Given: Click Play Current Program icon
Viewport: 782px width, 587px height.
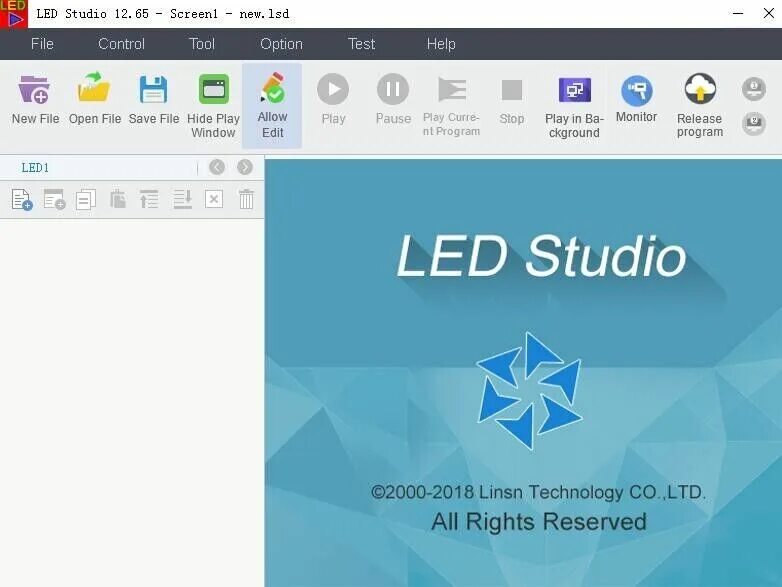Looking at the screenshot, I should click(x=452, y=89).
